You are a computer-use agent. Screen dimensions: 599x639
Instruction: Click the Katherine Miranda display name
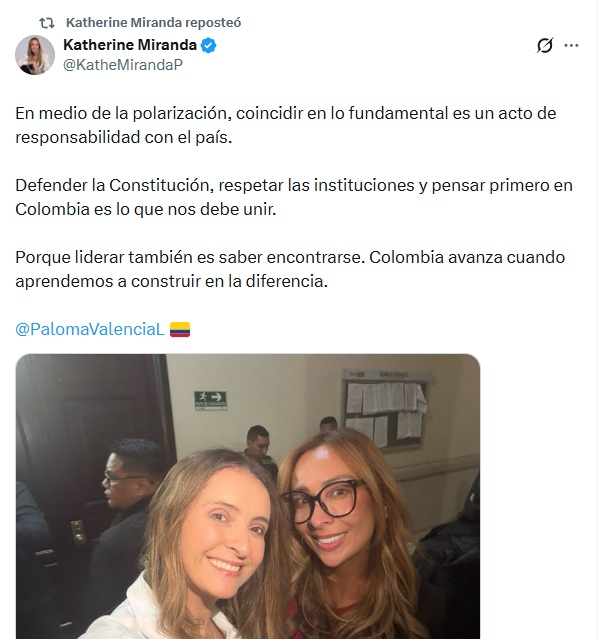[130, 45]
